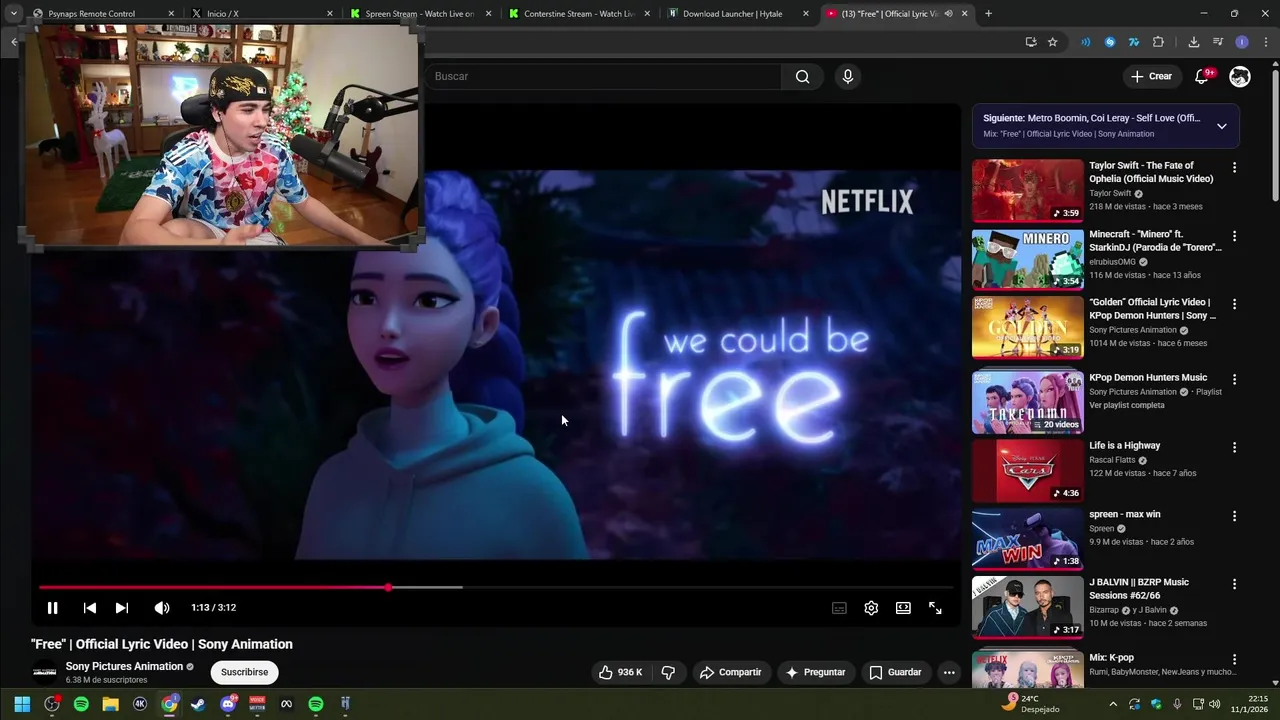This screenshot has height=720, width=1280.
Task: Share the video via Compartir
Action: click(x=731, y=672)
